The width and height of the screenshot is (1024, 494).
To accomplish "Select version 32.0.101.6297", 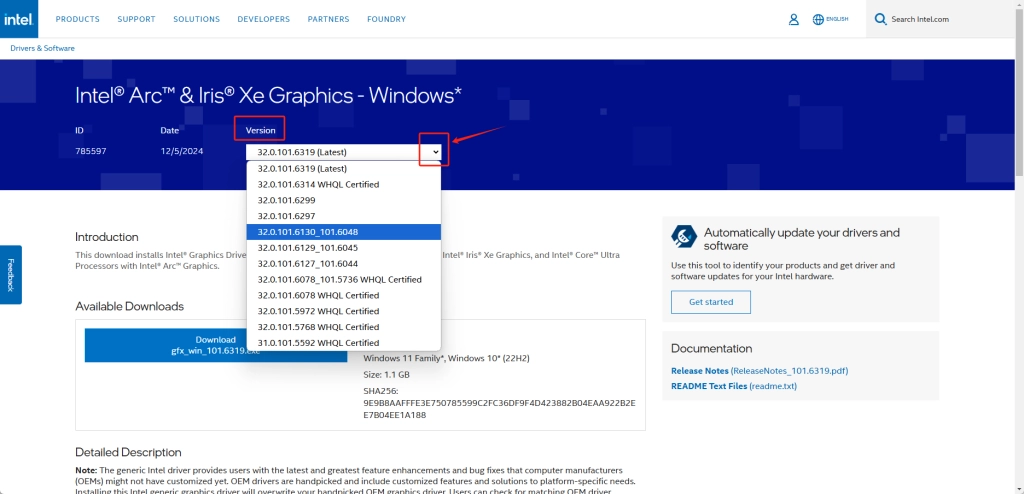I will [344, 216].
